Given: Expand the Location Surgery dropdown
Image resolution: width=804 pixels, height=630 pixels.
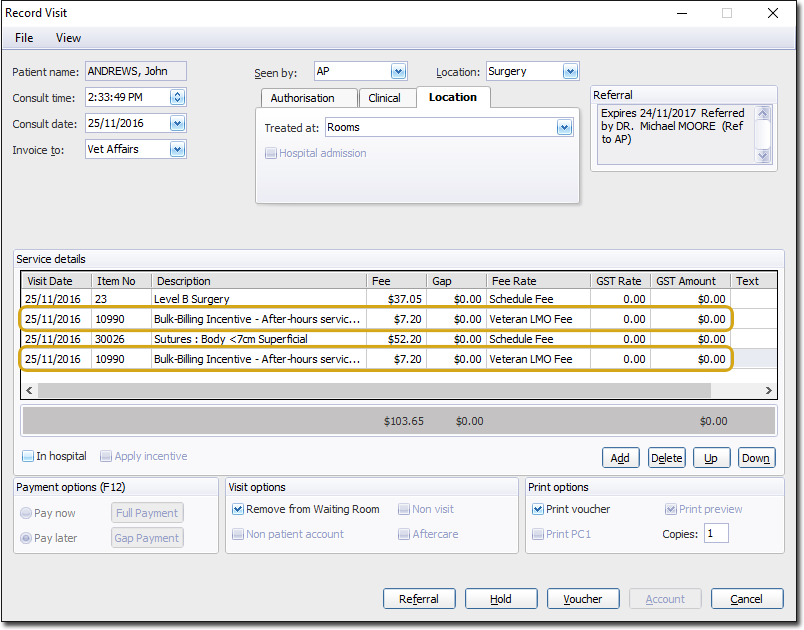Looking at the screenshot, I should coord(569,72).
